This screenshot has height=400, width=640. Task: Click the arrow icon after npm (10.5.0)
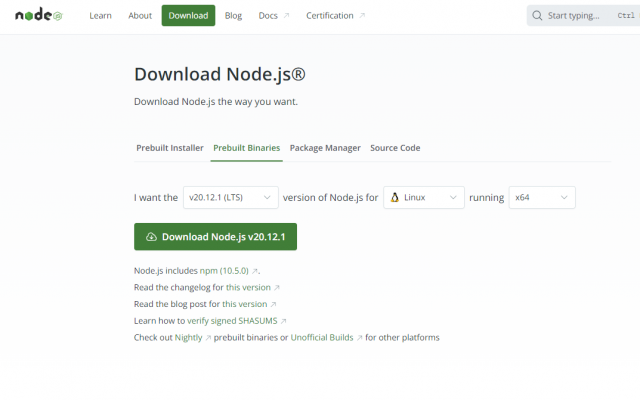pos(255,271)
